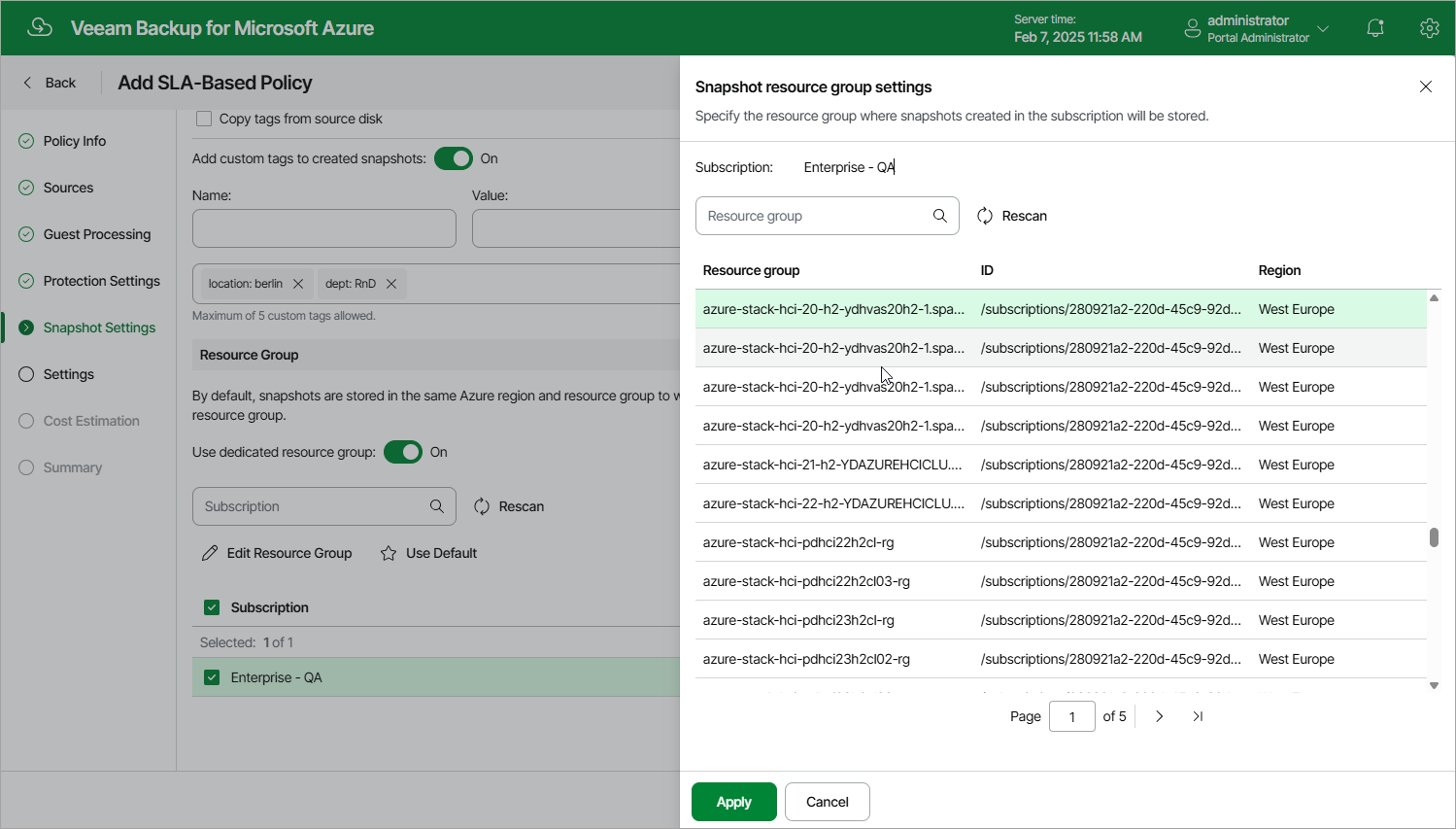Open settings with the gear icon
The width and height of the screenshot is (1456, 829).
pos(1429,28)
